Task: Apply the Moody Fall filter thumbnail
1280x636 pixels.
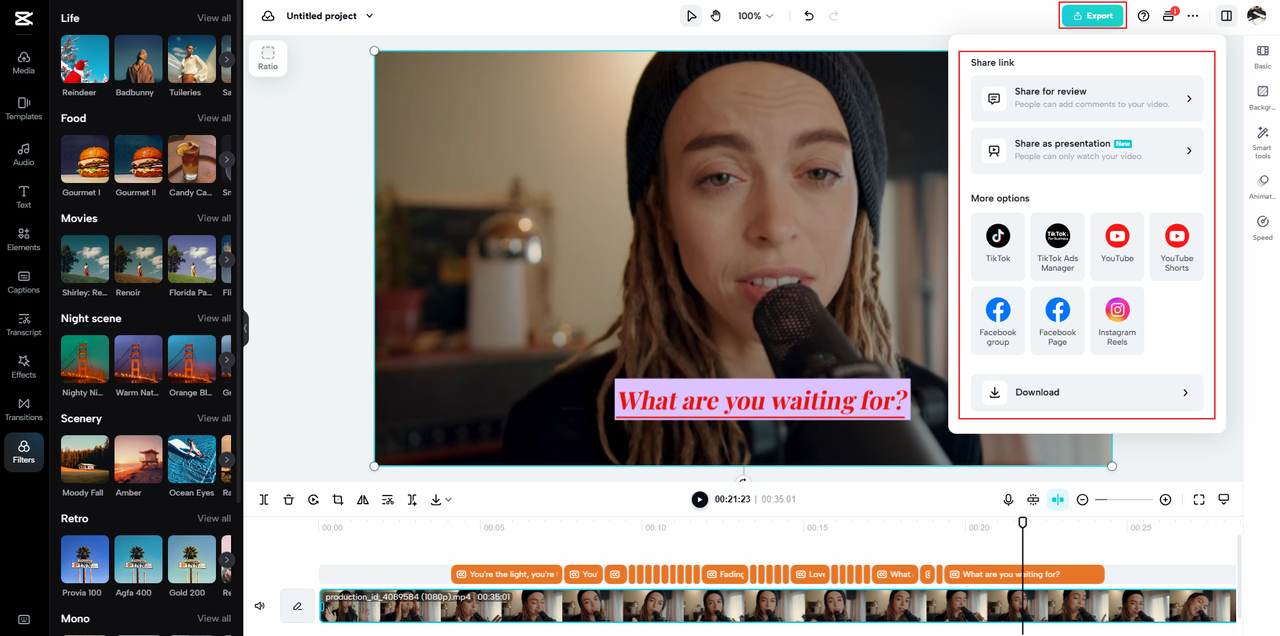Action: point(85,460)
